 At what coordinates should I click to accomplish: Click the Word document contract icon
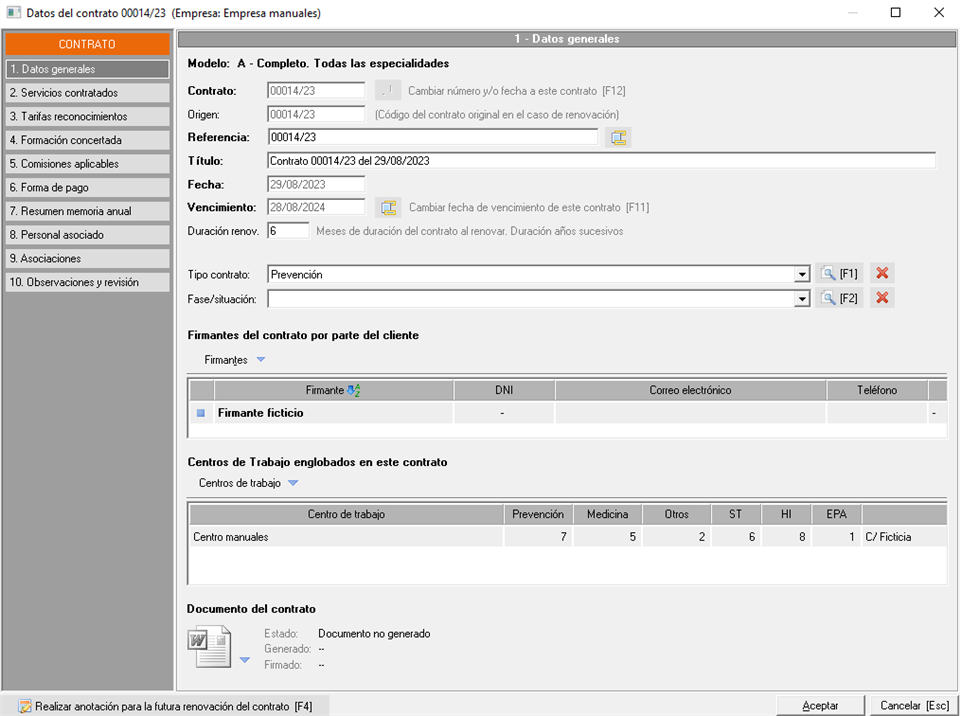pos(209,647)
